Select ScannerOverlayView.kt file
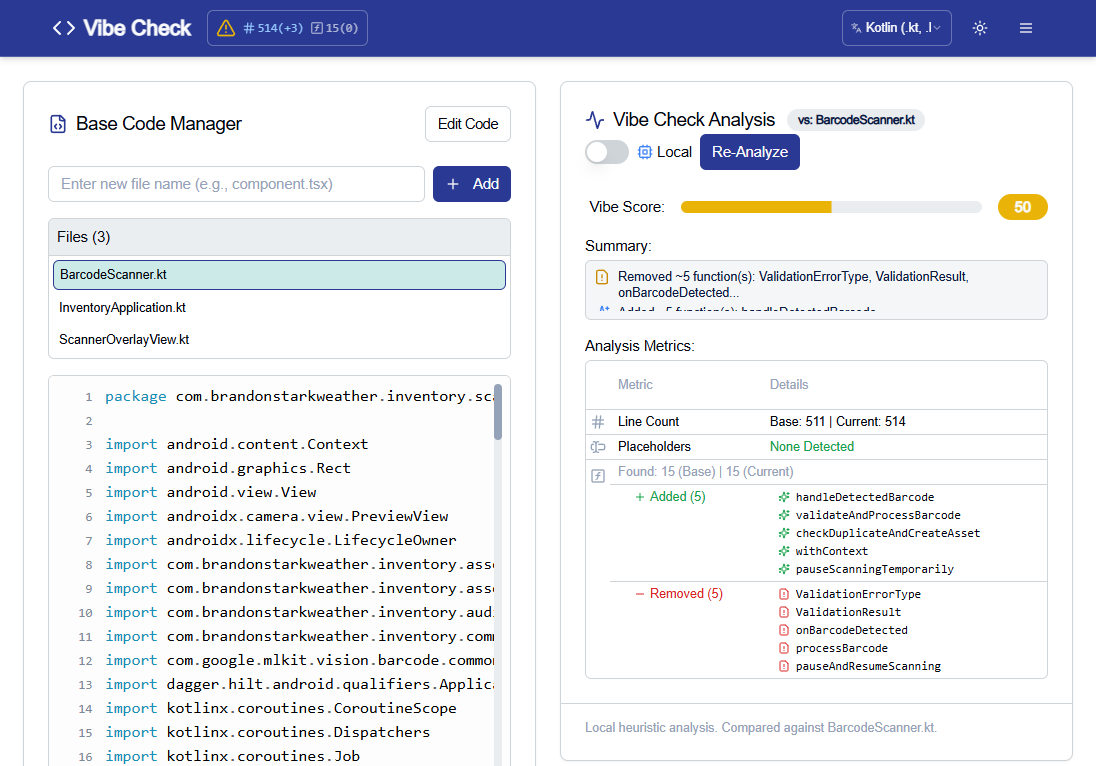1096x766 pixels. tap(279, 340)
